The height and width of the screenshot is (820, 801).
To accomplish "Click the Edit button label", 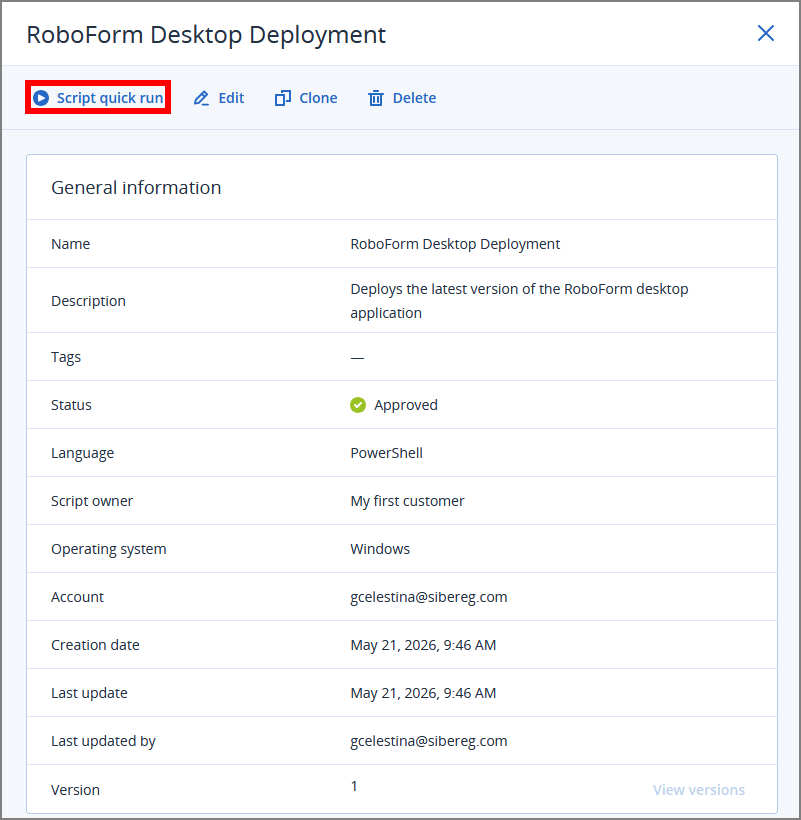I will [231, 98].
